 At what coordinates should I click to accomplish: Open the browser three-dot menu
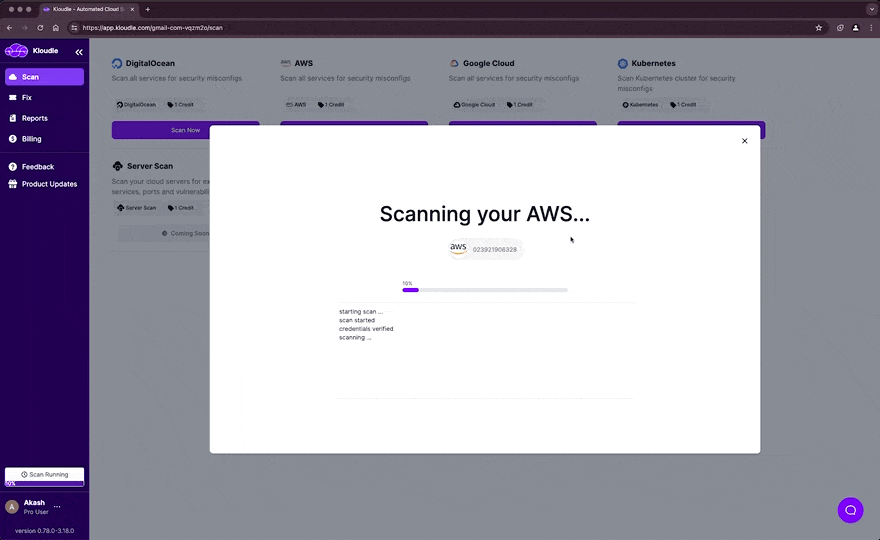871,28
